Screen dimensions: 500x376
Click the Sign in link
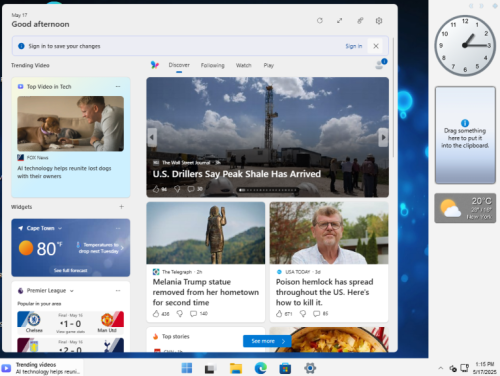pyautogui.click(x=354, y=46)
